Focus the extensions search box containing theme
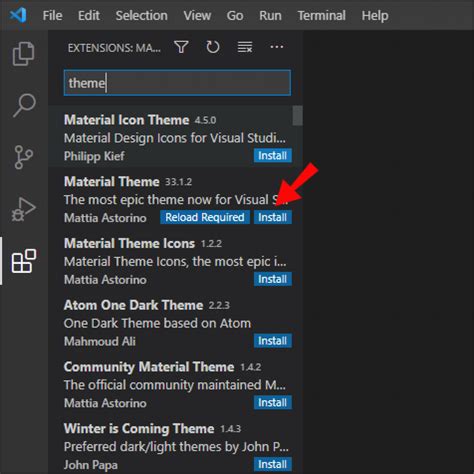 point(177,83)
